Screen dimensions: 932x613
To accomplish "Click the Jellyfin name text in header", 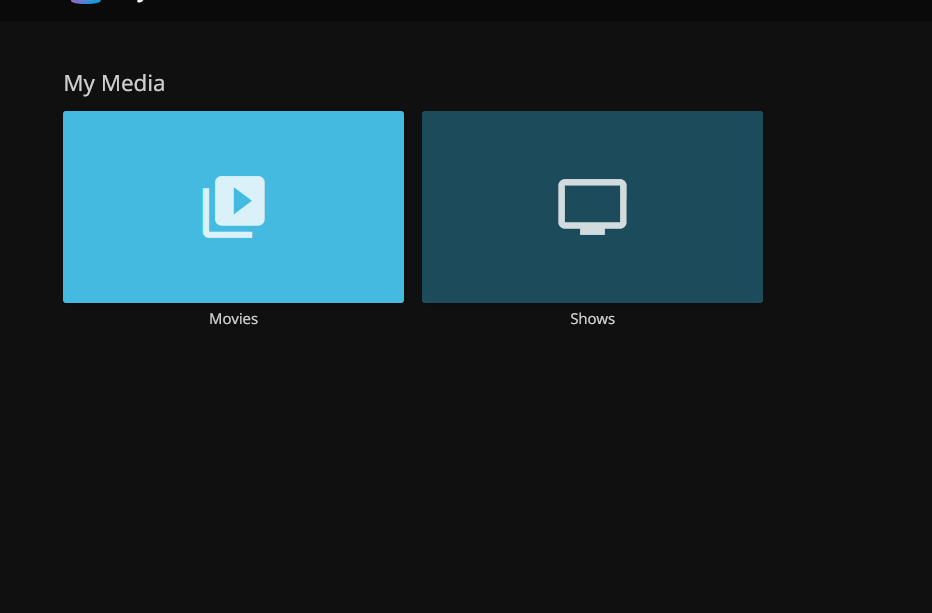I will (140, 2).
